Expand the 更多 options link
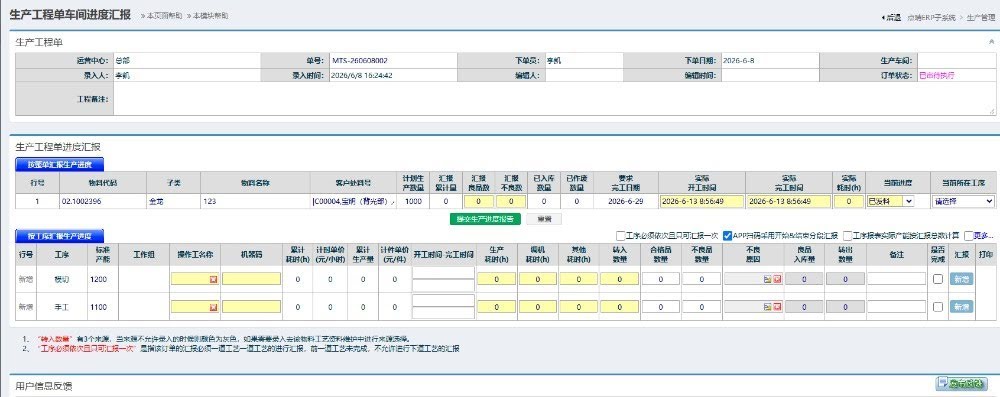 click(x=984, y=236)
